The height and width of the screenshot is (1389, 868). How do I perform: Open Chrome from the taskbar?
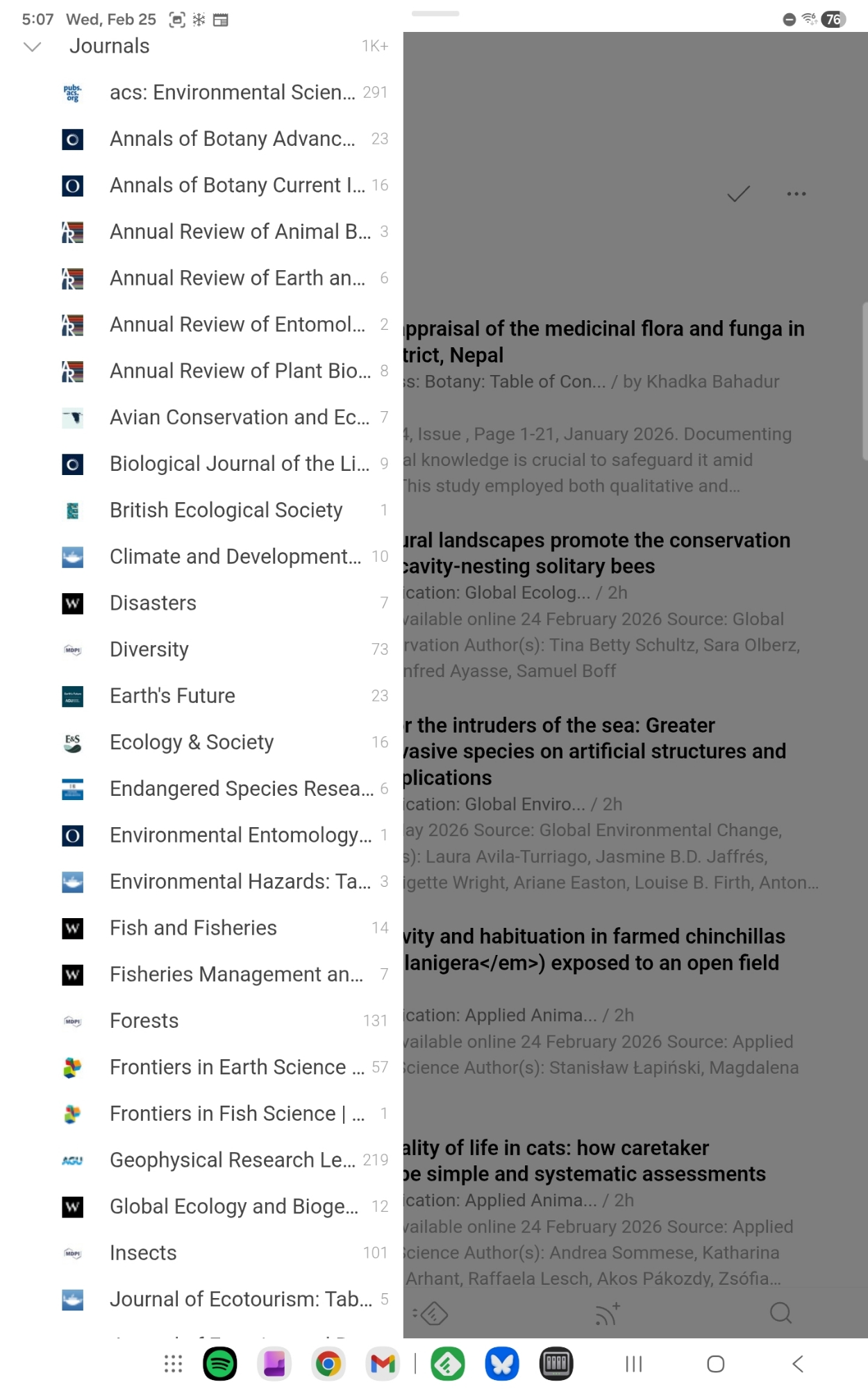tap(328, 1364)
